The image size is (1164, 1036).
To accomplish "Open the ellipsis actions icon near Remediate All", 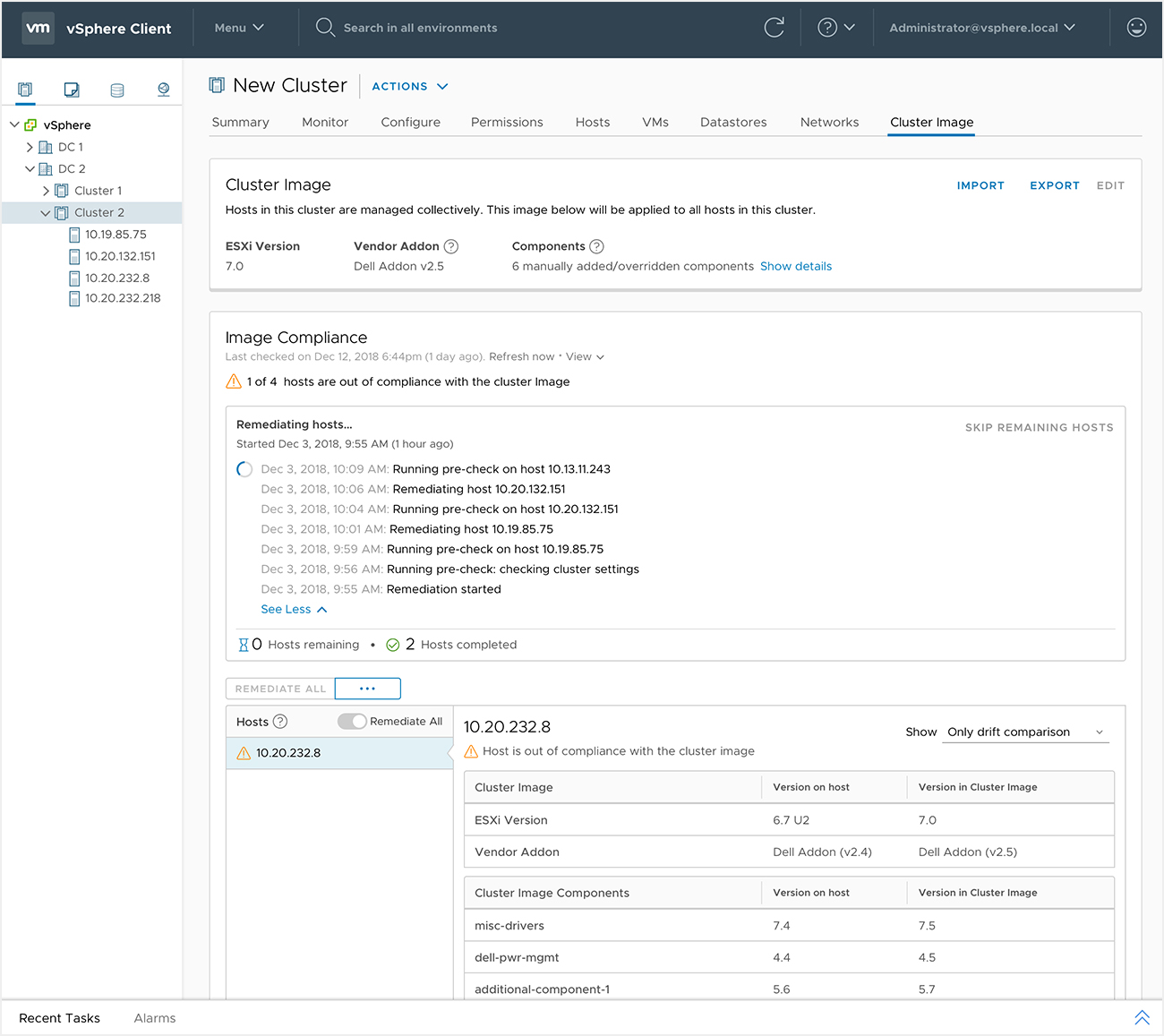I will coord(367,688).
